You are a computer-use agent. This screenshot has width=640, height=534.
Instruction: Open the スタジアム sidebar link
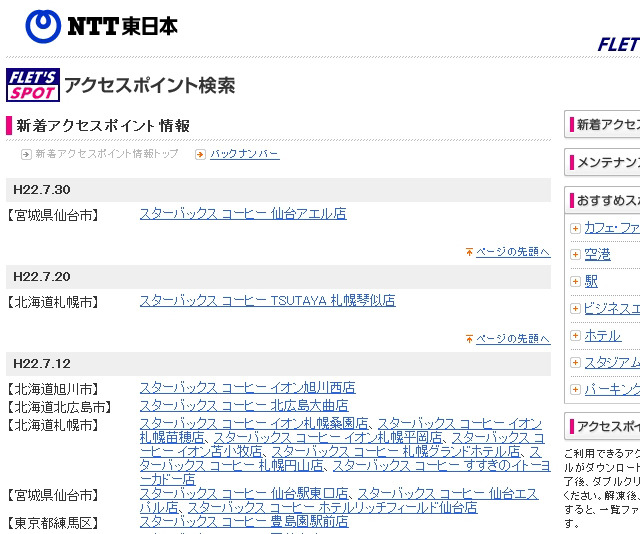coord(612,363)
